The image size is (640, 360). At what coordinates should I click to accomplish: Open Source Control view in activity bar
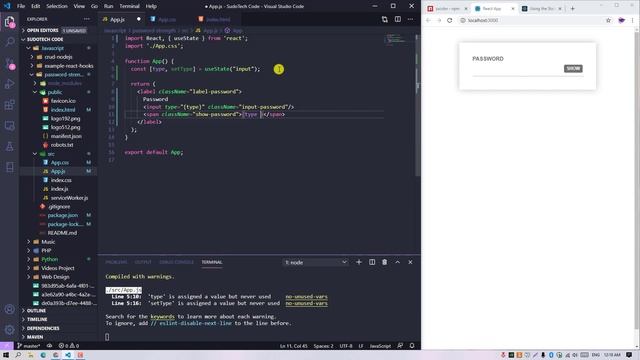(9, 63)
